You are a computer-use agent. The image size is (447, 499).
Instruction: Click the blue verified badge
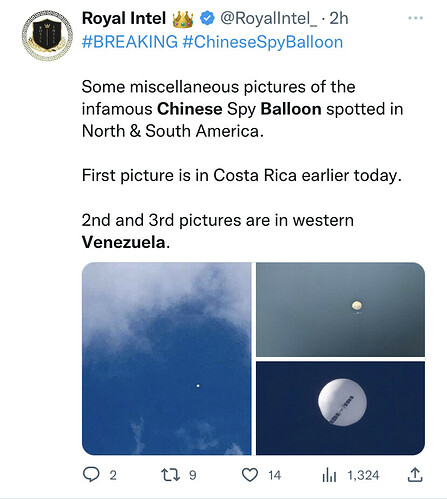click(207, 18)
